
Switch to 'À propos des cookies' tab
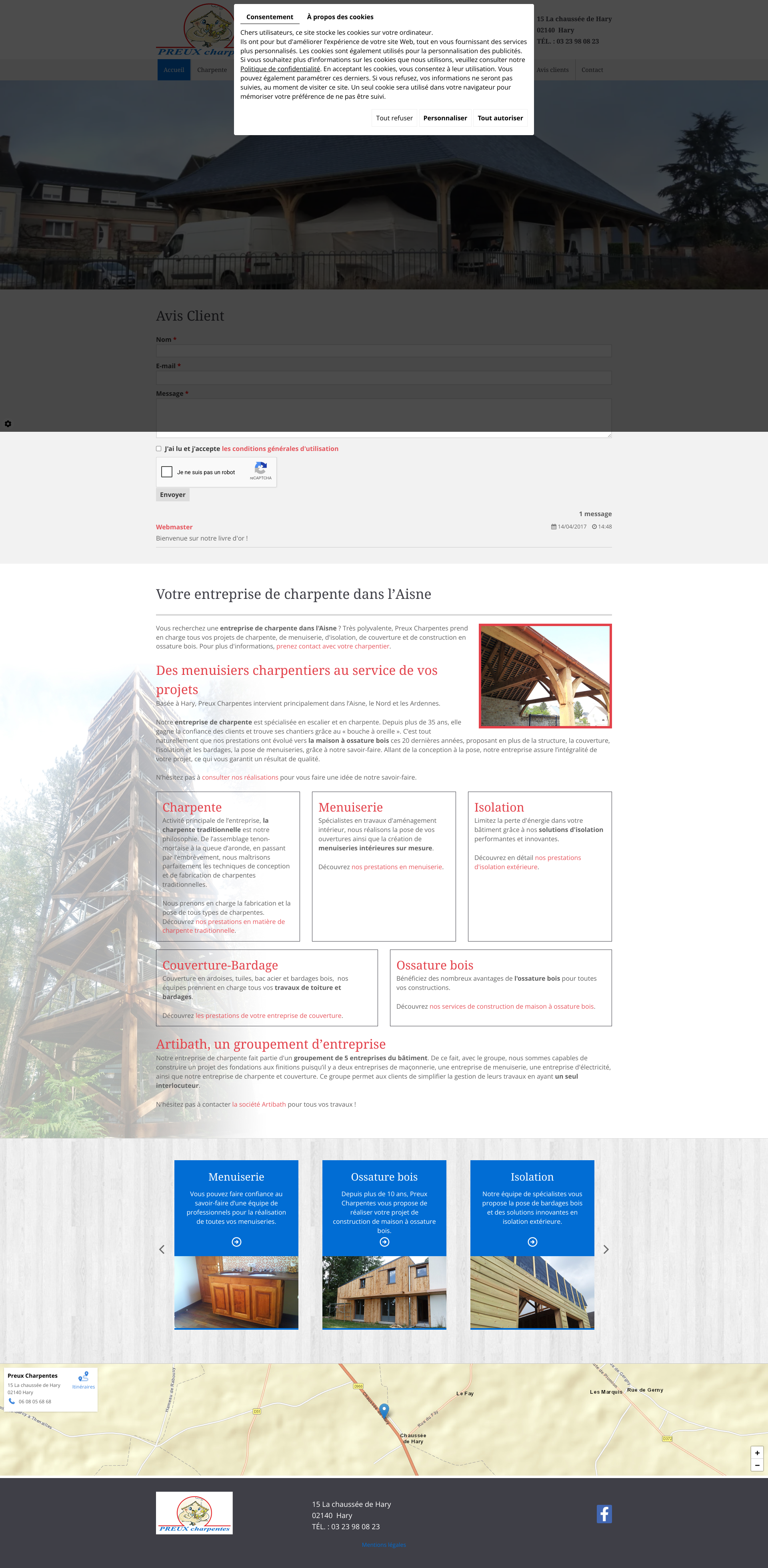coord(340,17)
